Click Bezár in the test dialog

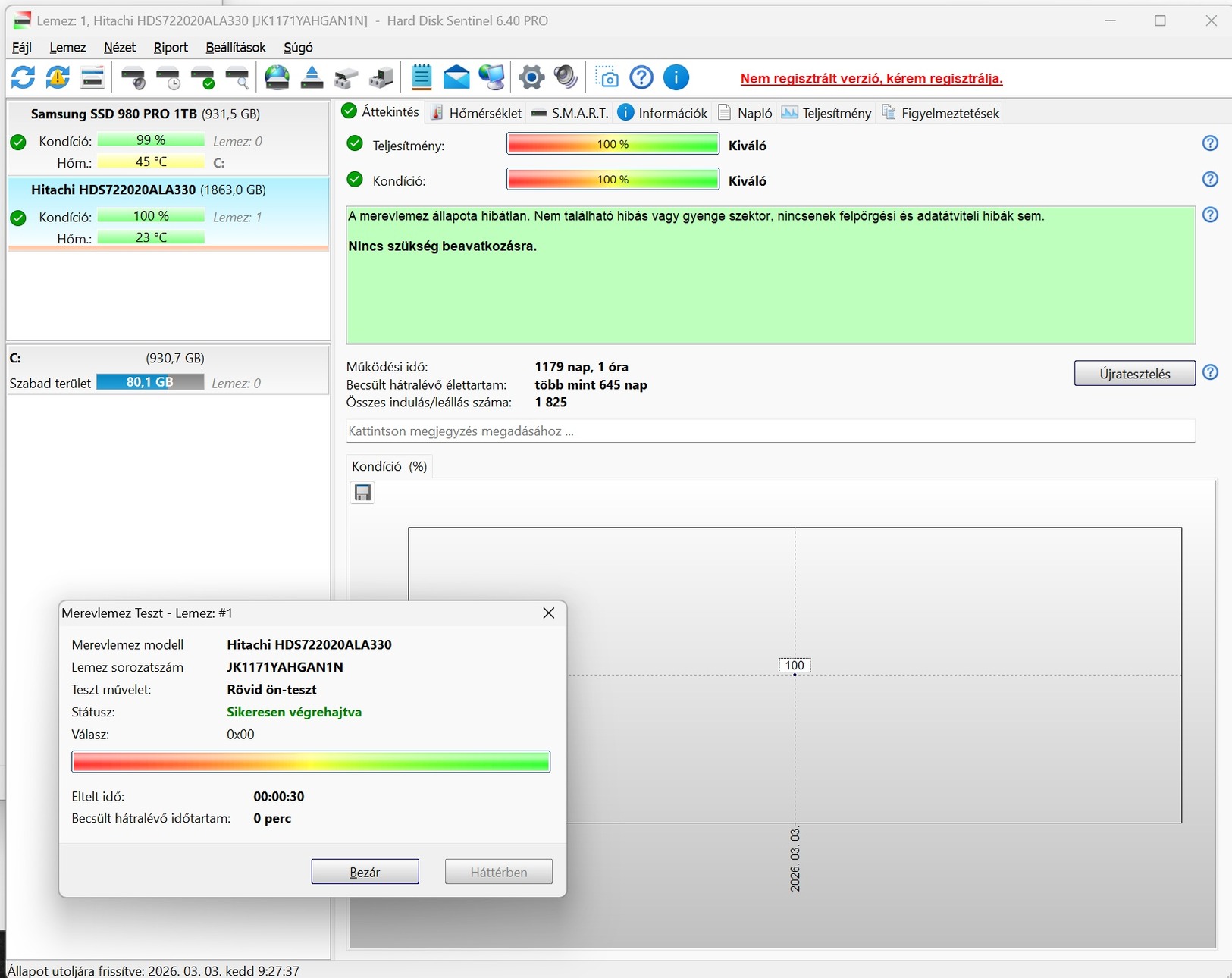point(365,872)
